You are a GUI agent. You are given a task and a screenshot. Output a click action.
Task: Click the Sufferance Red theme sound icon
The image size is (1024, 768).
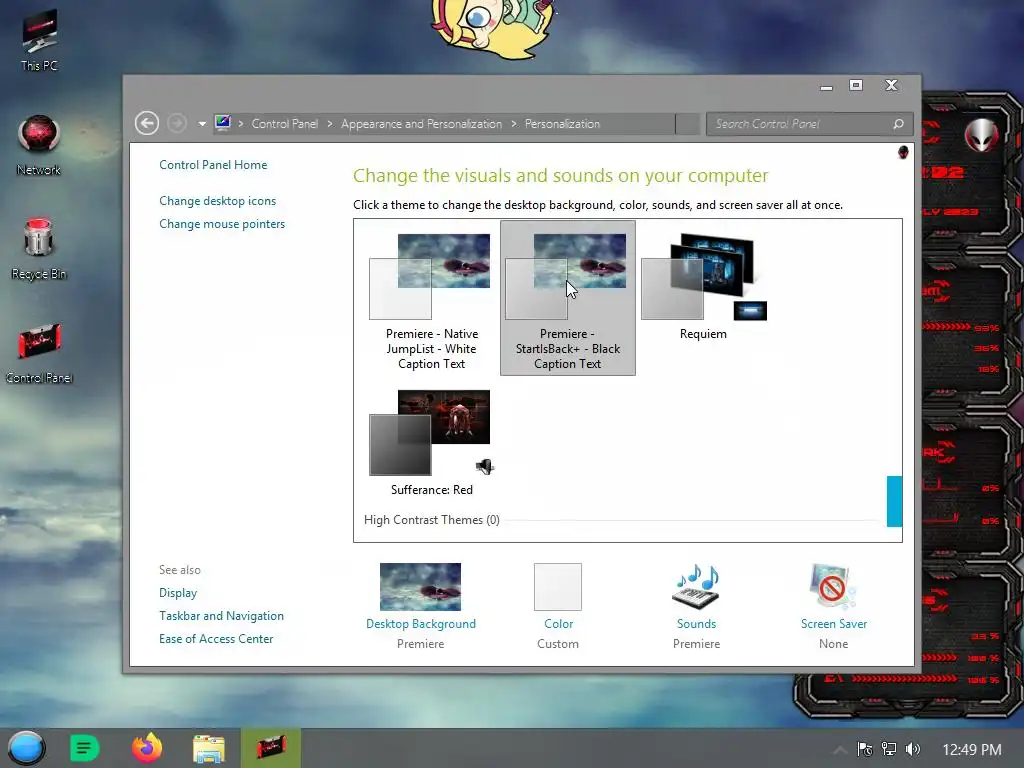485,467
